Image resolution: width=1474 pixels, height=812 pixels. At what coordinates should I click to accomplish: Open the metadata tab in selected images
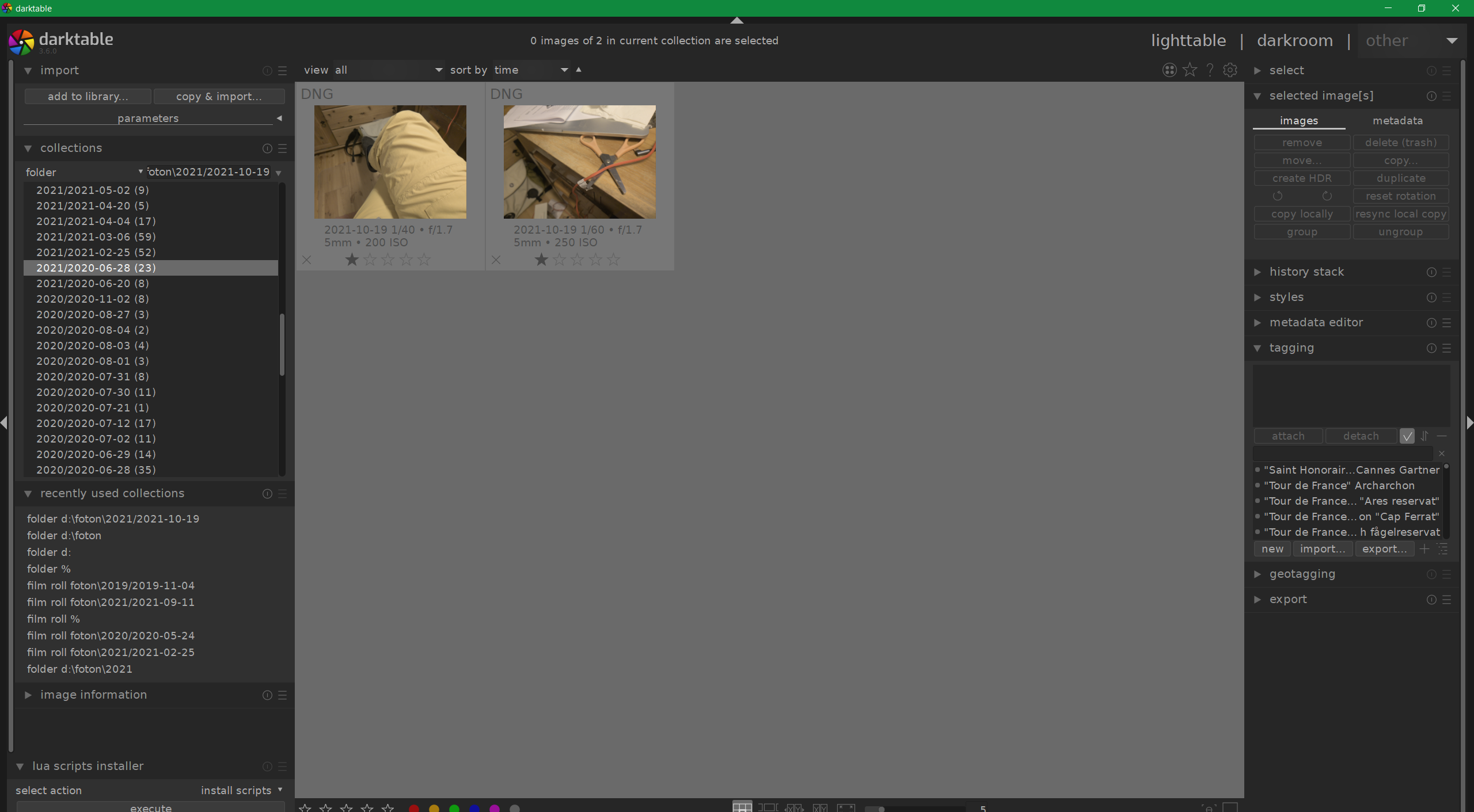point(1398,120)
